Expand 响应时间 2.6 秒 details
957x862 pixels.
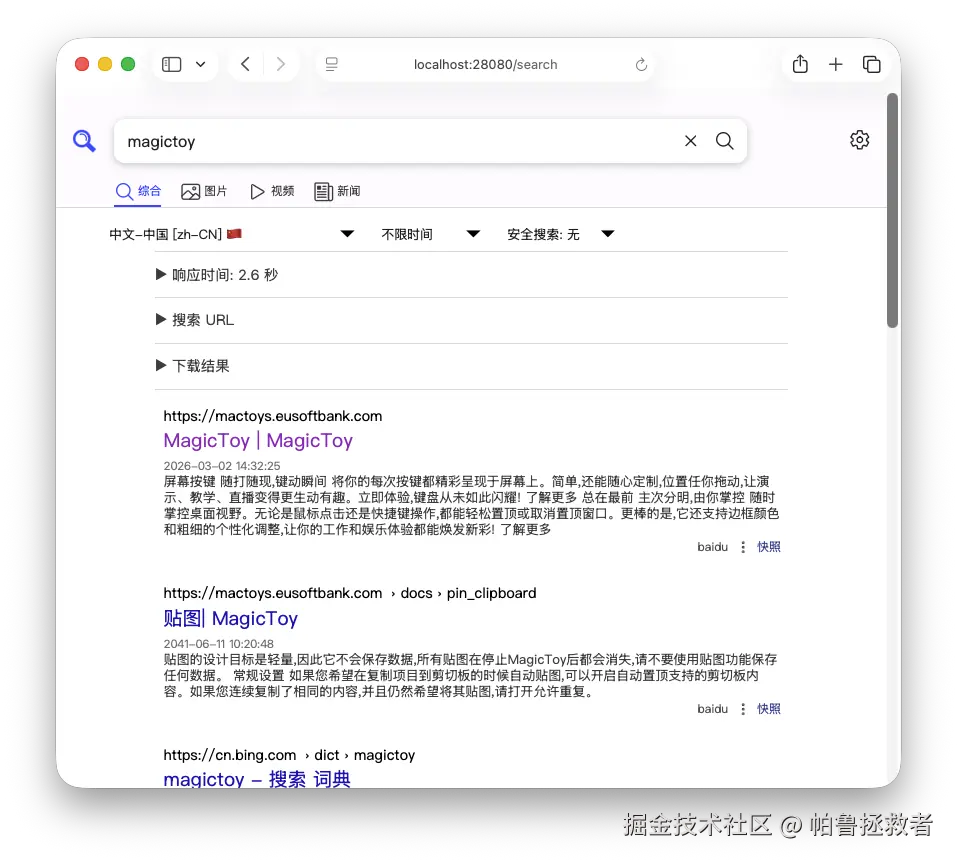(217, 275)
